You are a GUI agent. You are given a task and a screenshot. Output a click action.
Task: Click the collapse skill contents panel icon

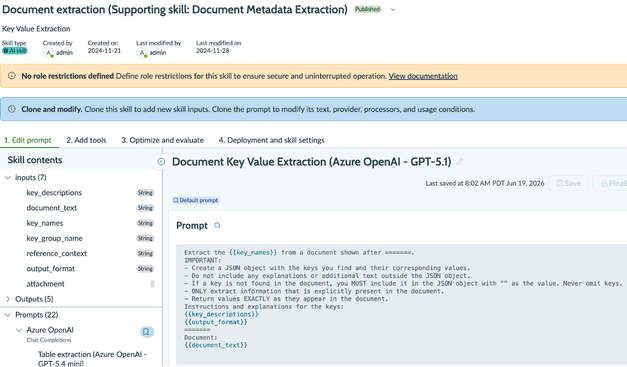tap(161, 162)
